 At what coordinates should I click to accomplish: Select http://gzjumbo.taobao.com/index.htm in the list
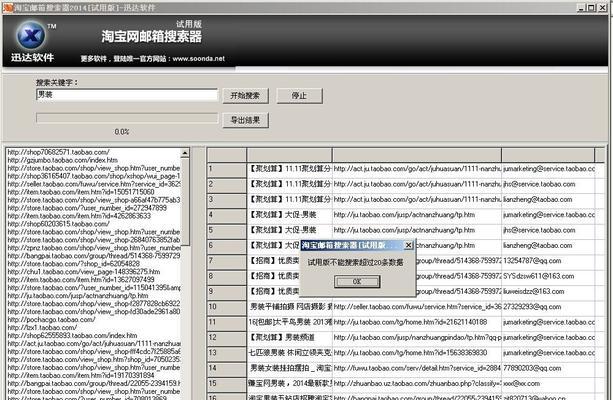(62, 160)
